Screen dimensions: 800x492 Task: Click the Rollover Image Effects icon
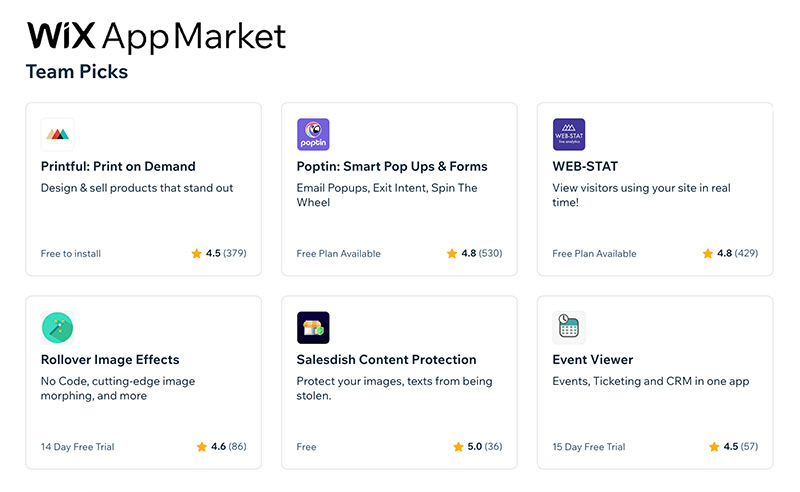[x=58, y=327]
